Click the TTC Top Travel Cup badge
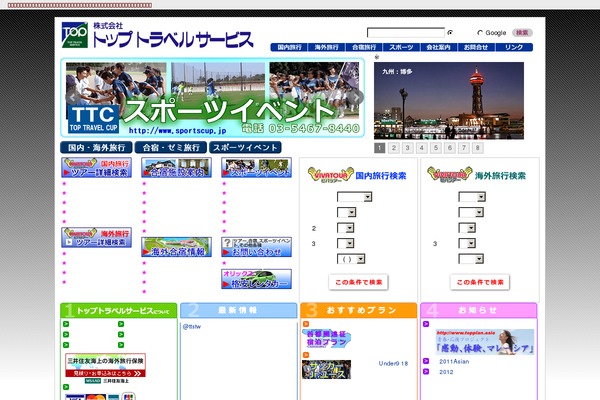Image resolution: width=600 pixels, height=400 pixels. [x=93, y=119]
